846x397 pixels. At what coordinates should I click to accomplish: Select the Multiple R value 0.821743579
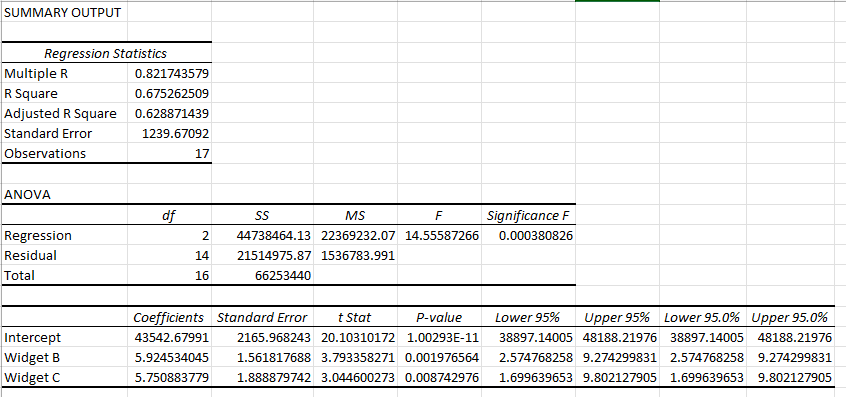(x=170, y=73)
